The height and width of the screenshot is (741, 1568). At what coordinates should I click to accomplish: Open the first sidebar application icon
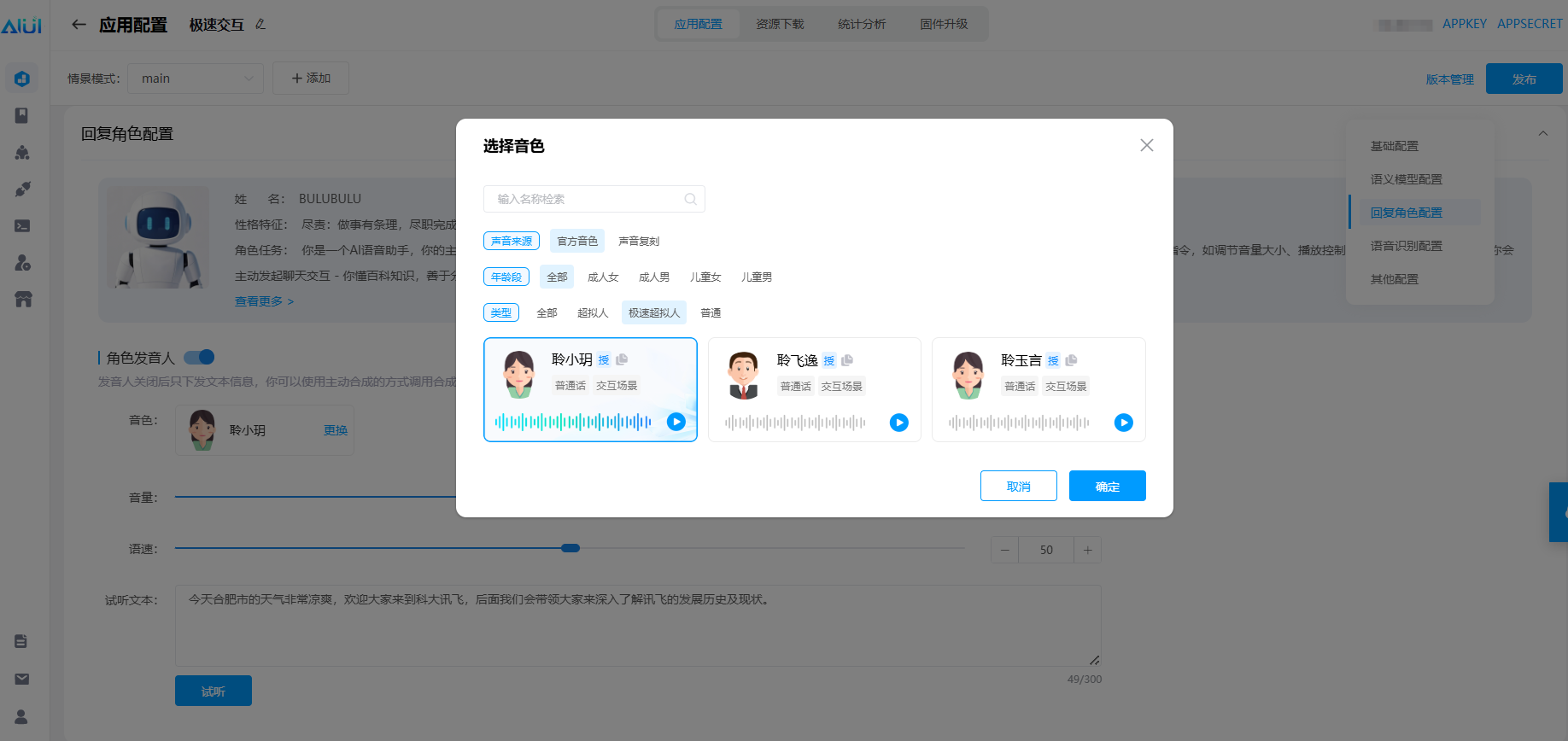22,79
